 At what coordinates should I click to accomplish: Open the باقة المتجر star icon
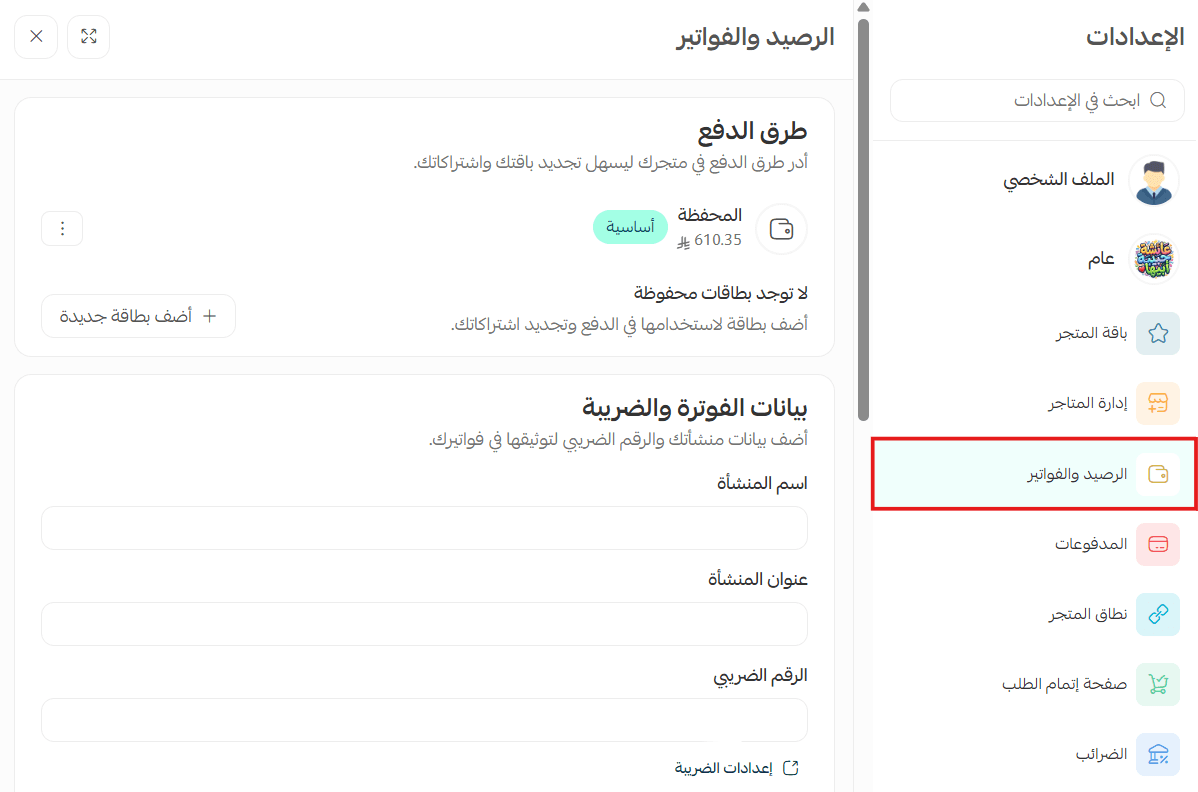click(x=1158, y=333)
